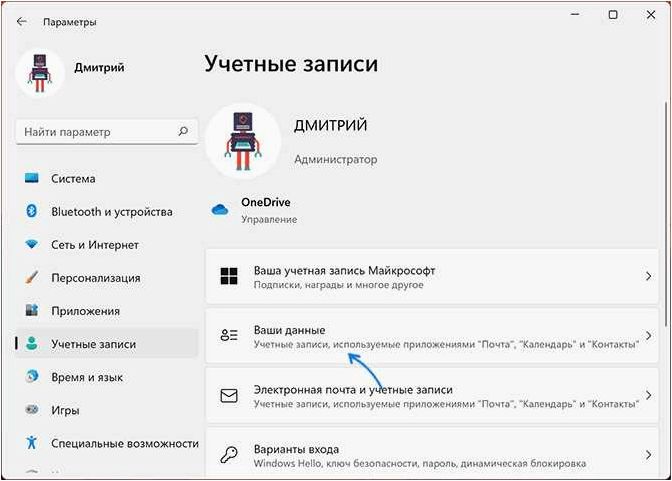The image size is (672, 481).
Task: Click the Специальные возможности accessibility icon
Action: point(32,442)
